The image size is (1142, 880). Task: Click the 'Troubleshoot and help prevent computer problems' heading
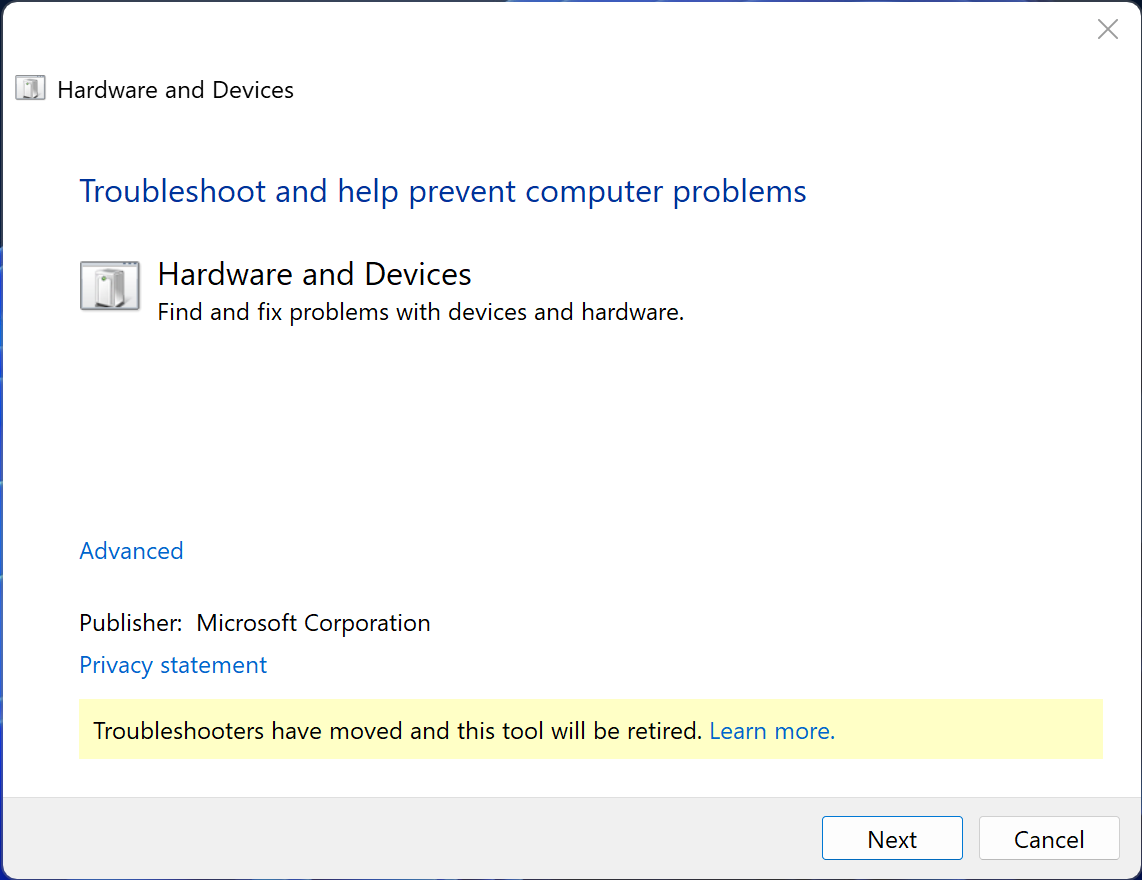pos(443,191)
